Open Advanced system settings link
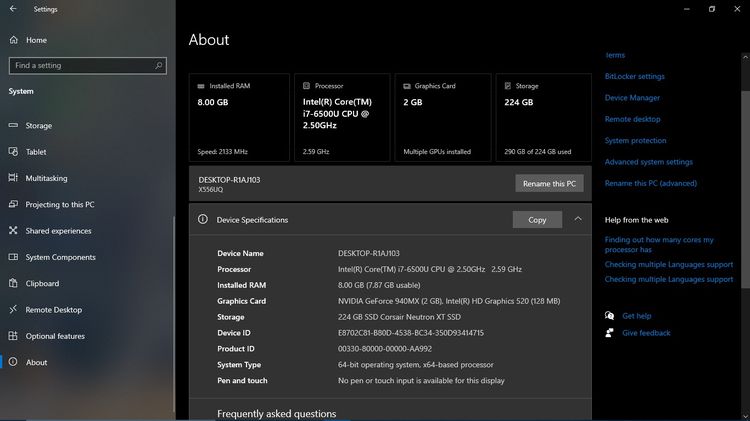 pos(649,162)
